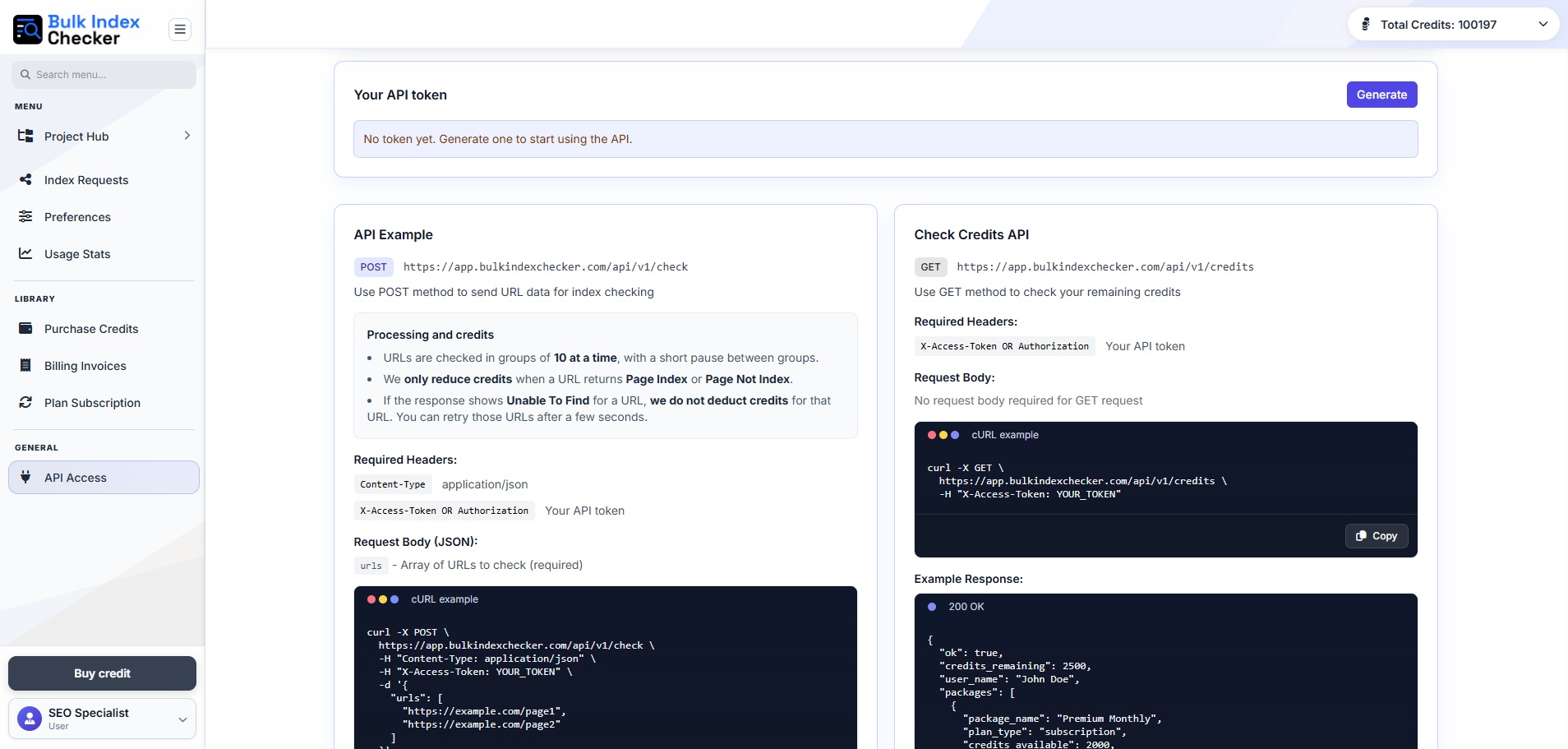The height and width of the screenshot is (749, 1568).
Task: Go to Preferences page
Action: point(104,217)
